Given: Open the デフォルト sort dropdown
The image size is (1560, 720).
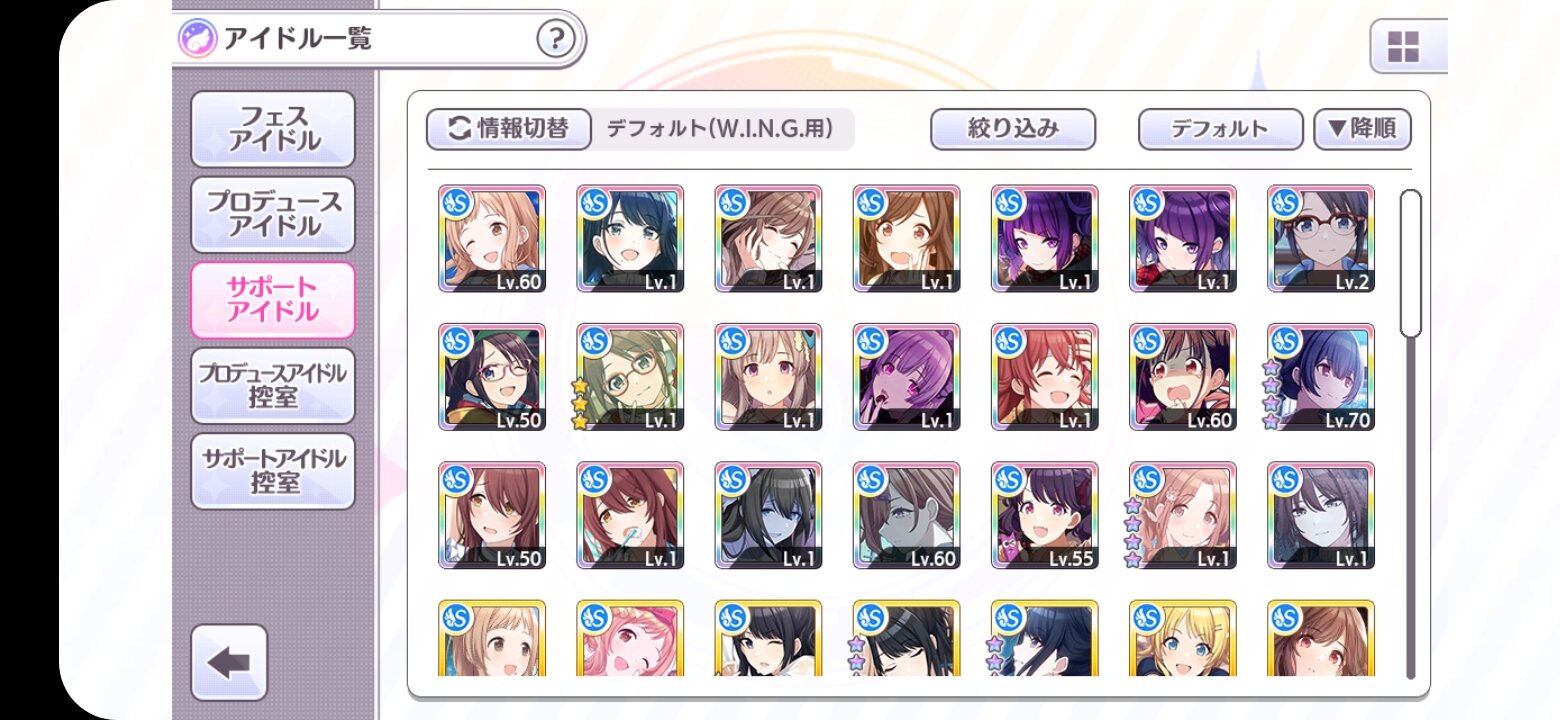Looking at the screenshot, I should pos(1221,129).
